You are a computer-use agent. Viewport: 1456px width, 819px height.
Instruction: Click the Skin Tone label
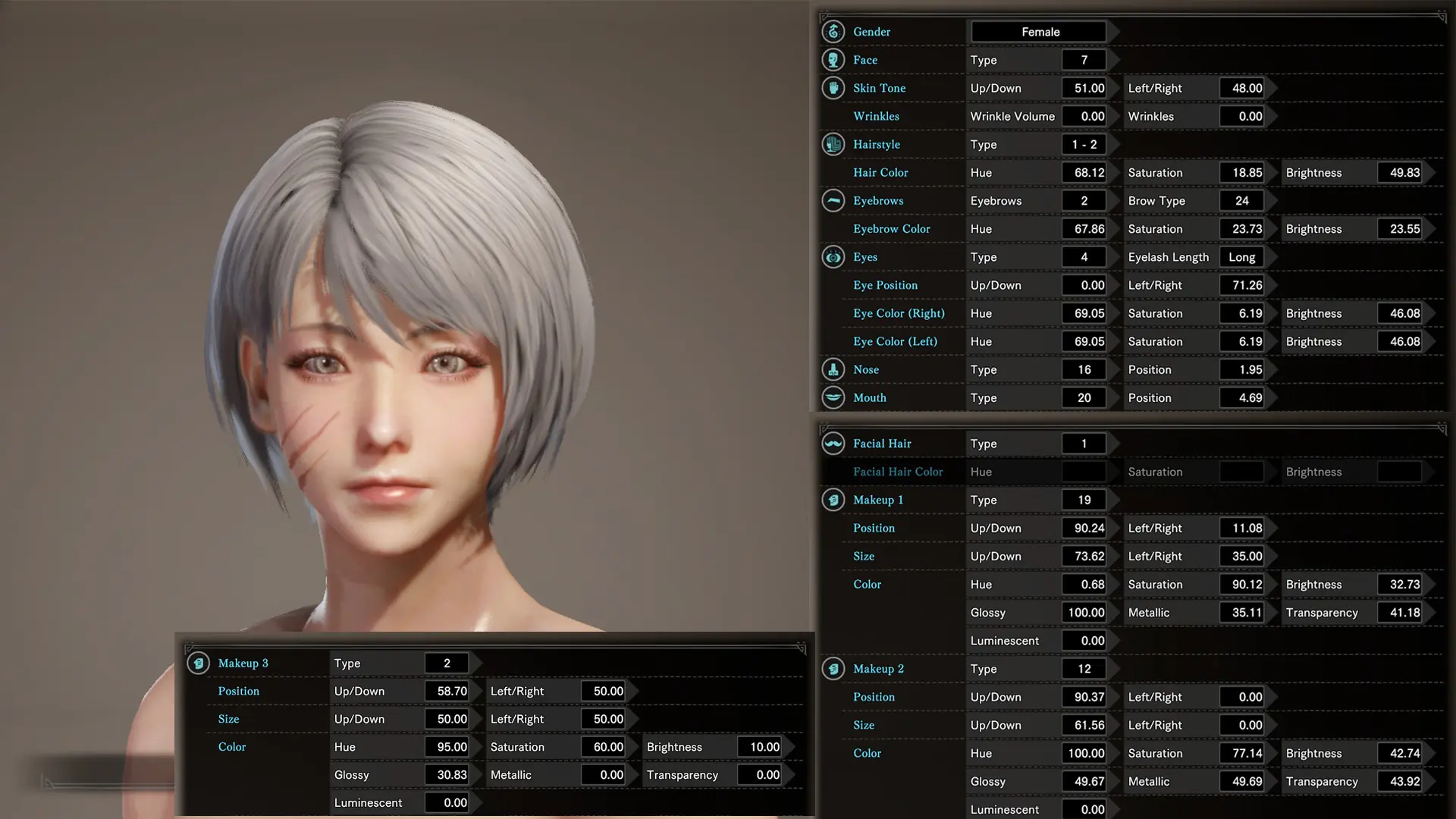879,88
